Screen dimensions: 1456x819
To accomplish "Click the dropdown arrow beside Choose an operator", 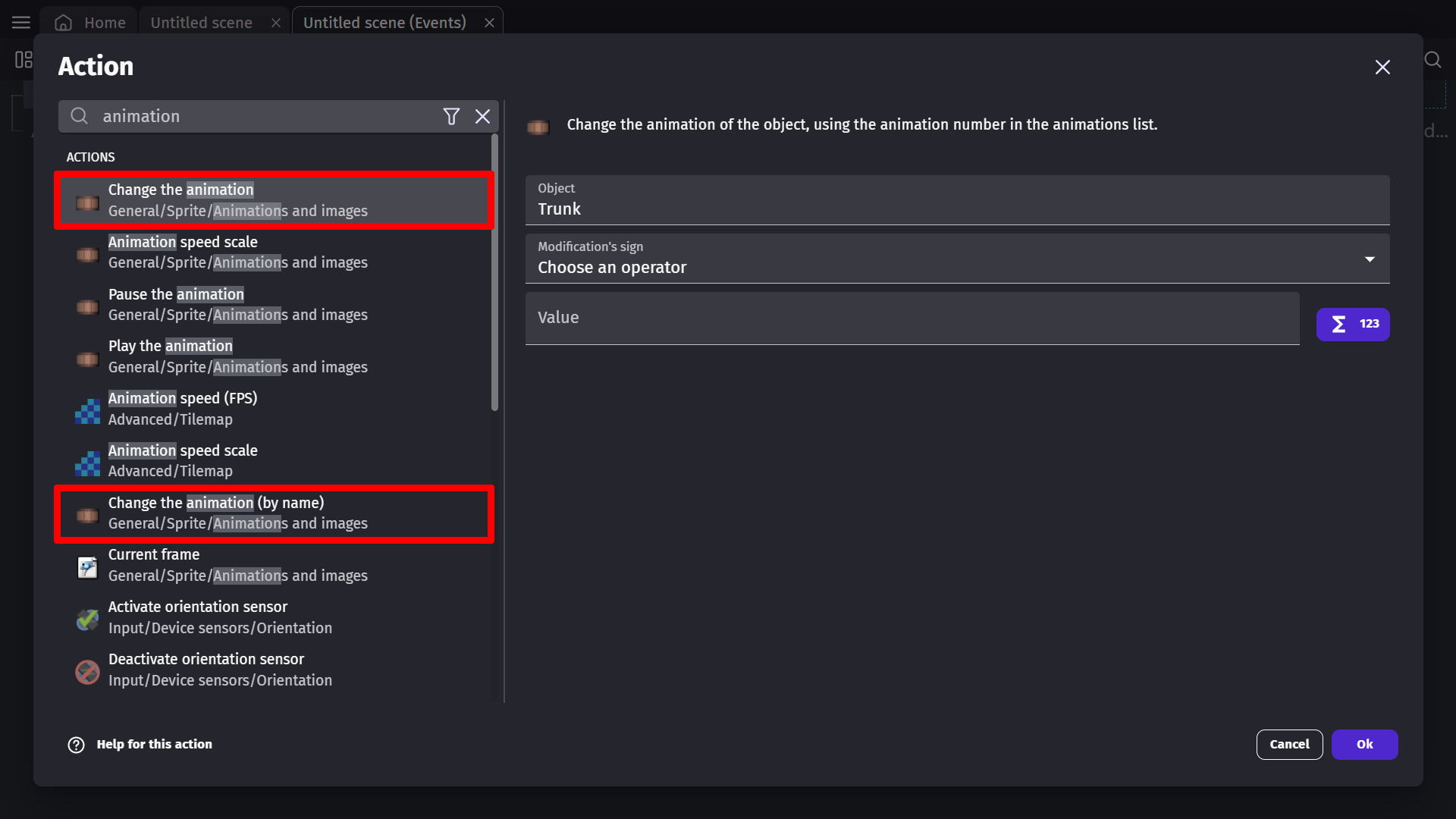I will pyautogui.click(x=1370, y=259).
